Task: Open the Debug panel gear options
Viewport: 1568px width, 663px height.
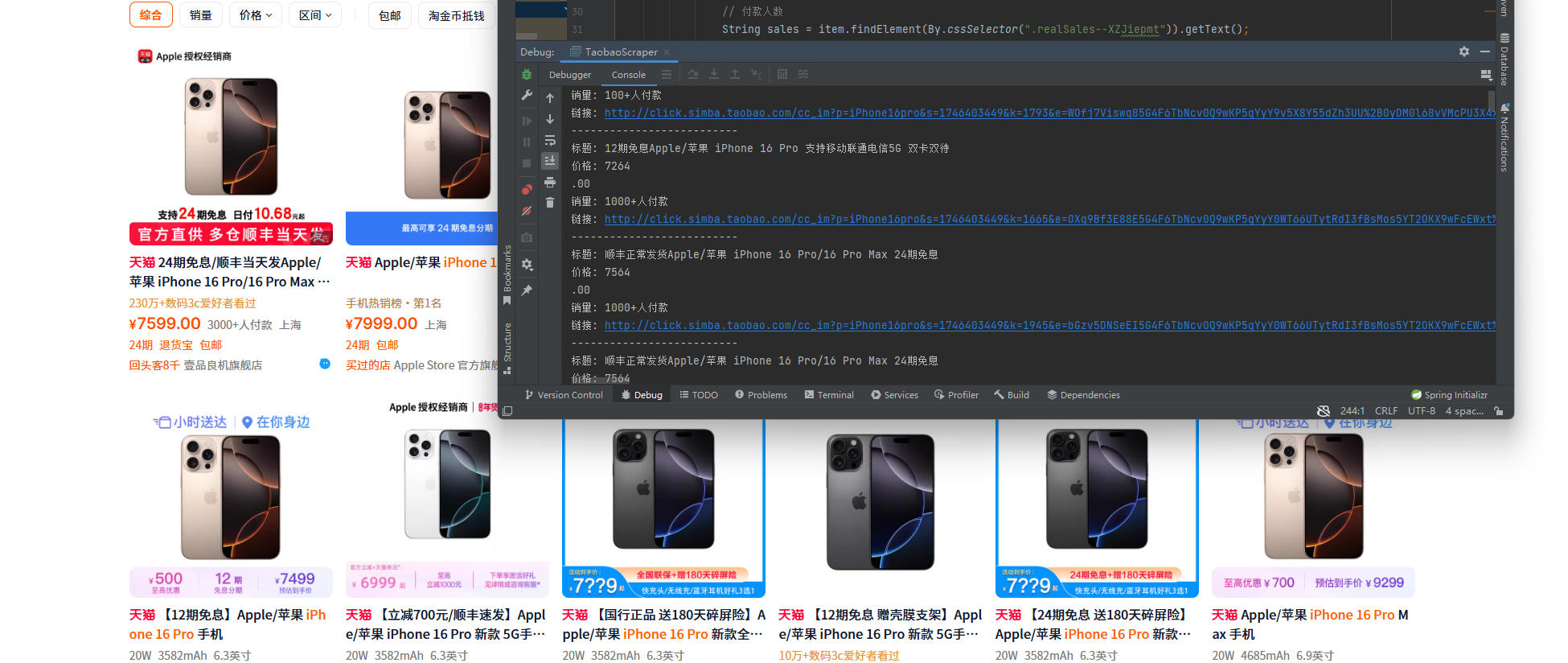Action: 1464,51
